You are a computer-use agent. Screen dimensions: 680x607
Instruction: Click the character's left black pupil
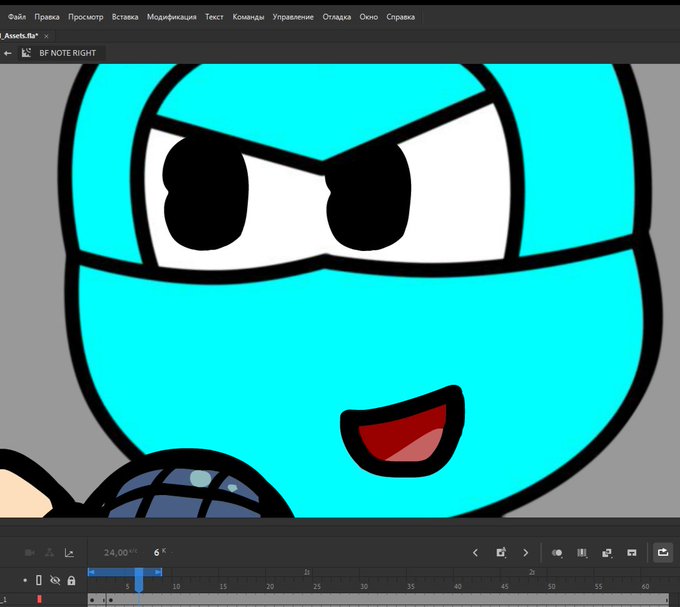pyautogui.click(x=205, y=193)
